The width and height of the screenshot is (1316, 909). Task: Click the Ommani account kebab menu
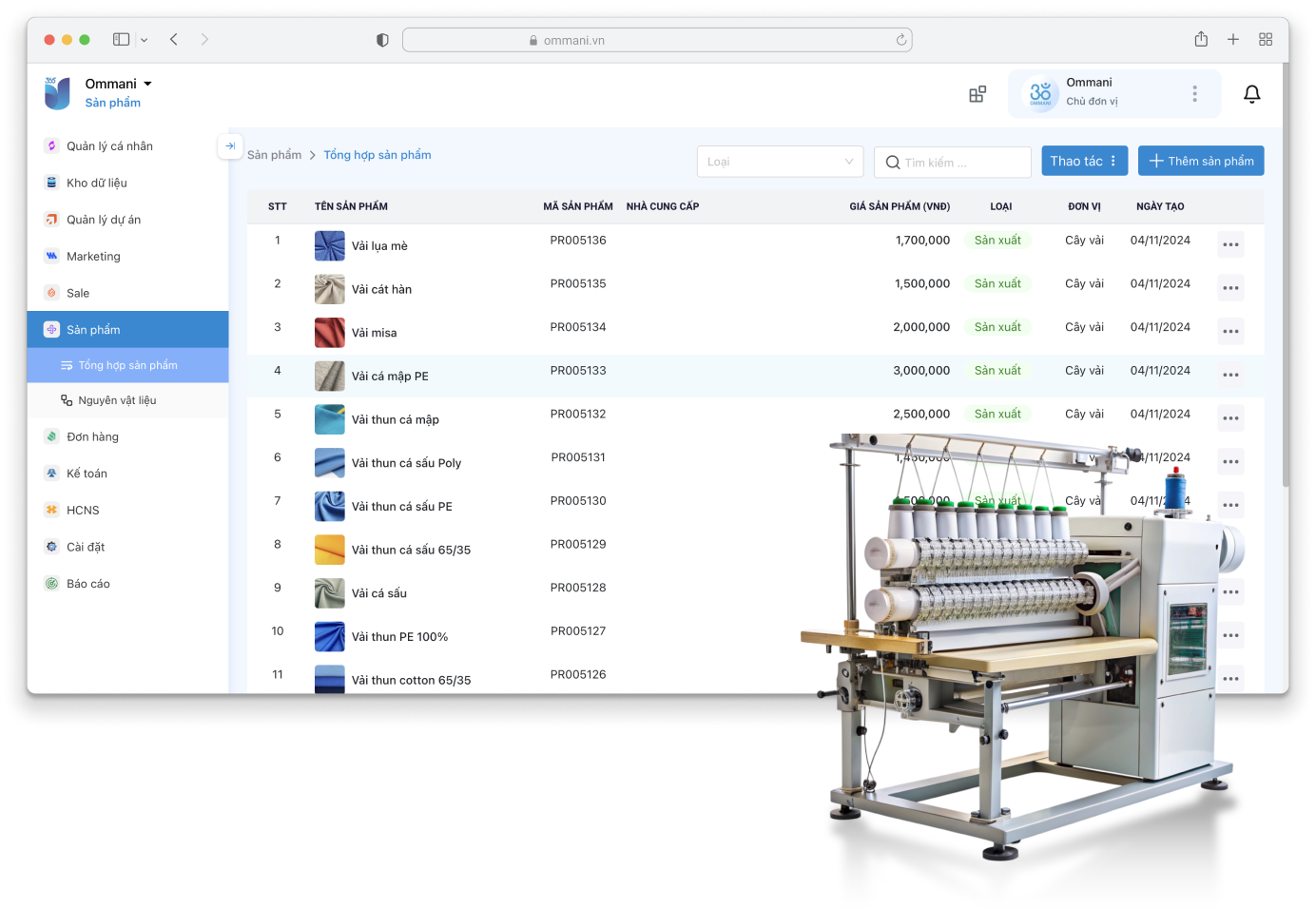[x=1194, y=94]
